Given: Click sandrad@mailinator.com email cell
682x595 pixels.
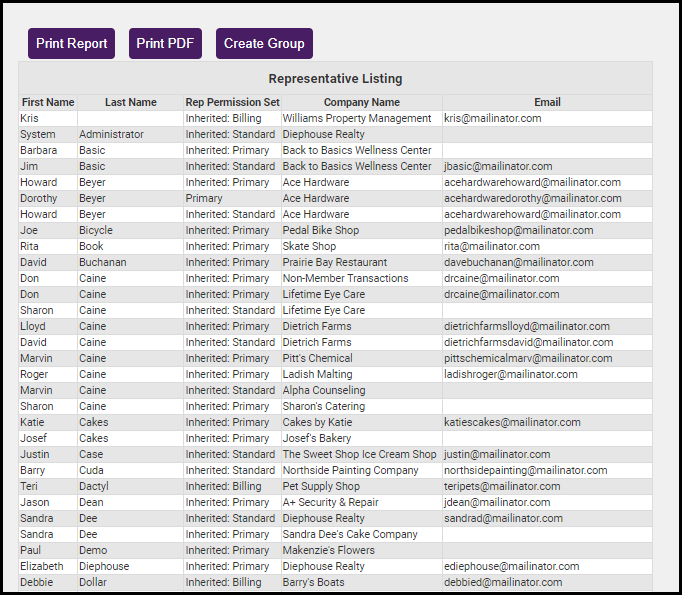Looking at the screenshot, I should [547, 518].
